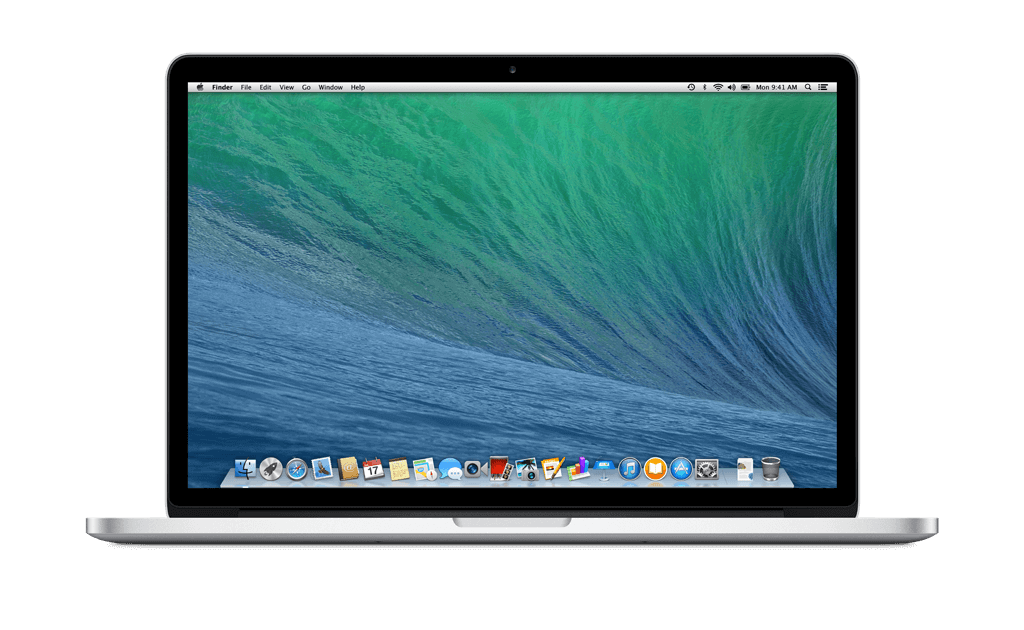Click the Mon 9:41 AM clock

(x=776, y=87)
